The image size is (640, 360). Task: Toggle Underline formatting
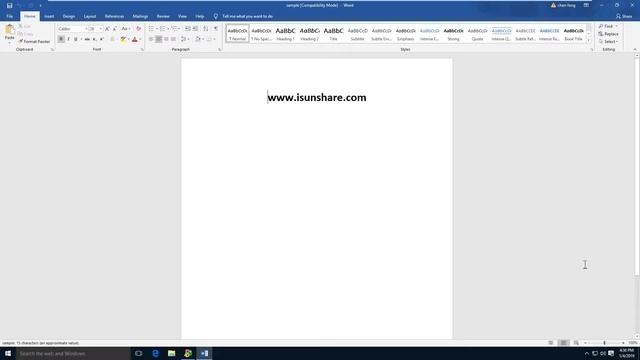76,39
